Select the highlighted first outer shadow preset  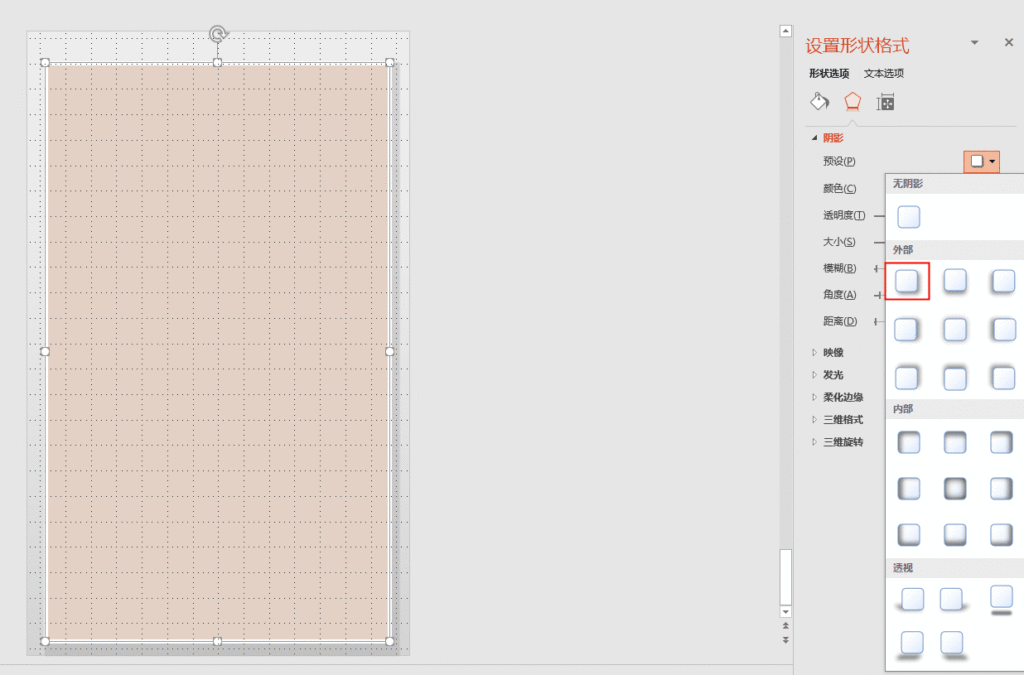pyautogui.click(x=907, y=281)
